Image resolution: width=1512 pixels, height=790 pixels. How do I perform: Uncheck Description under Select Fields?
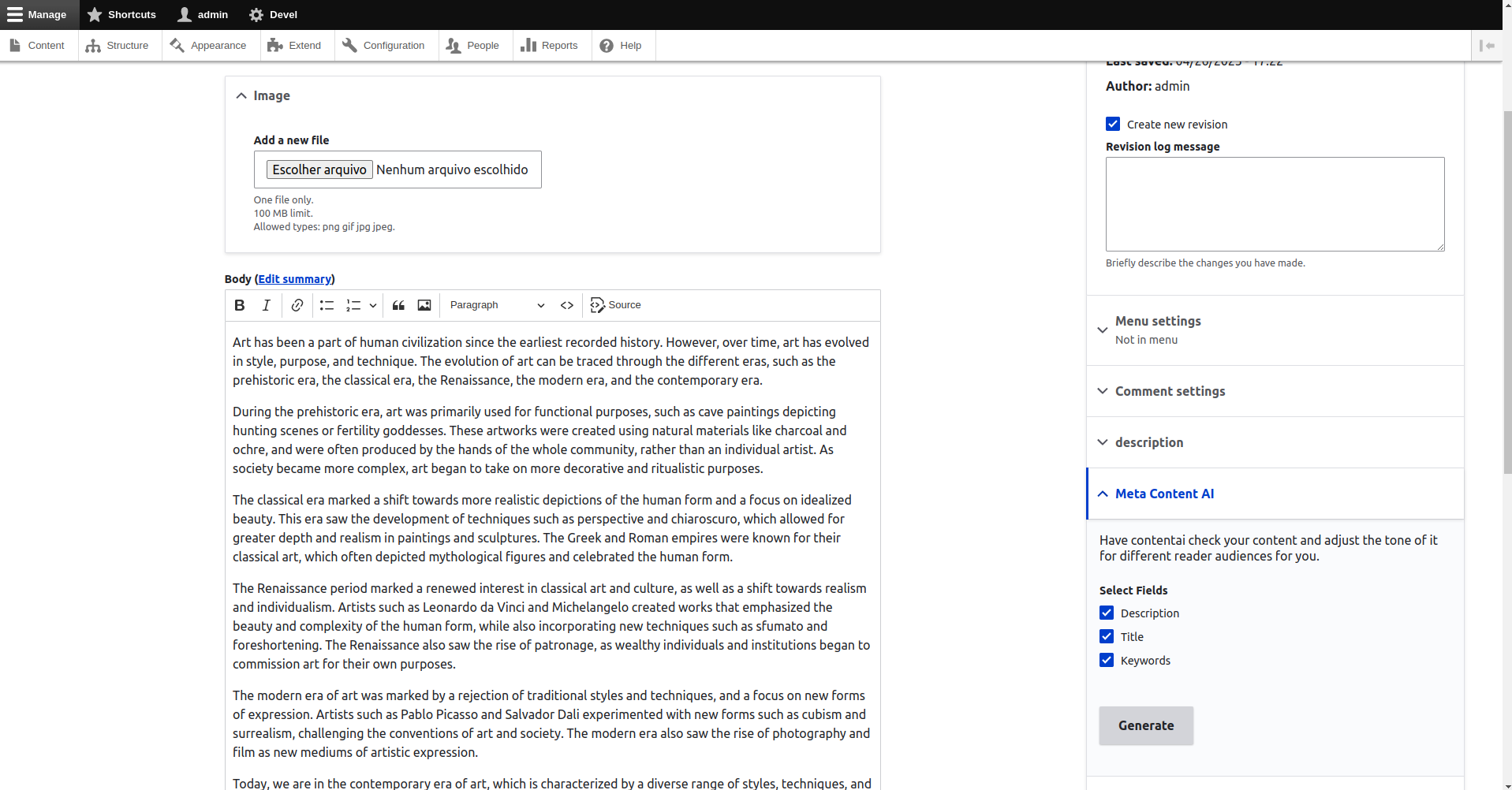pos(1107,613)
